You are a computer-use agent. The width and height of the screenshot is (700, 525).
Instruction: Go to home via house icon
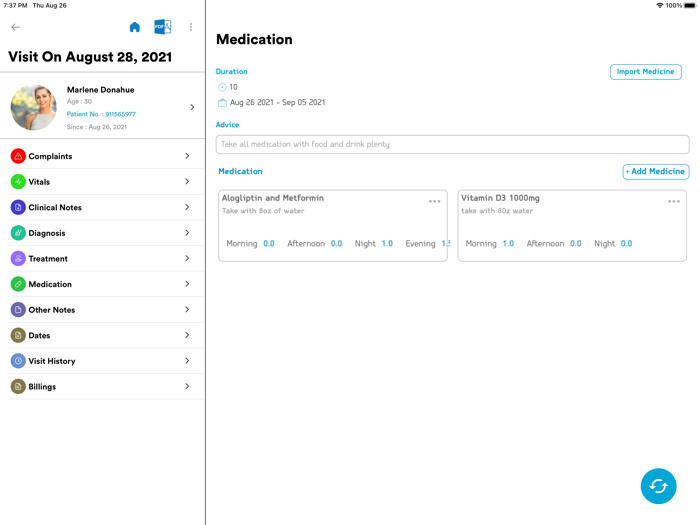click(134, 27)
